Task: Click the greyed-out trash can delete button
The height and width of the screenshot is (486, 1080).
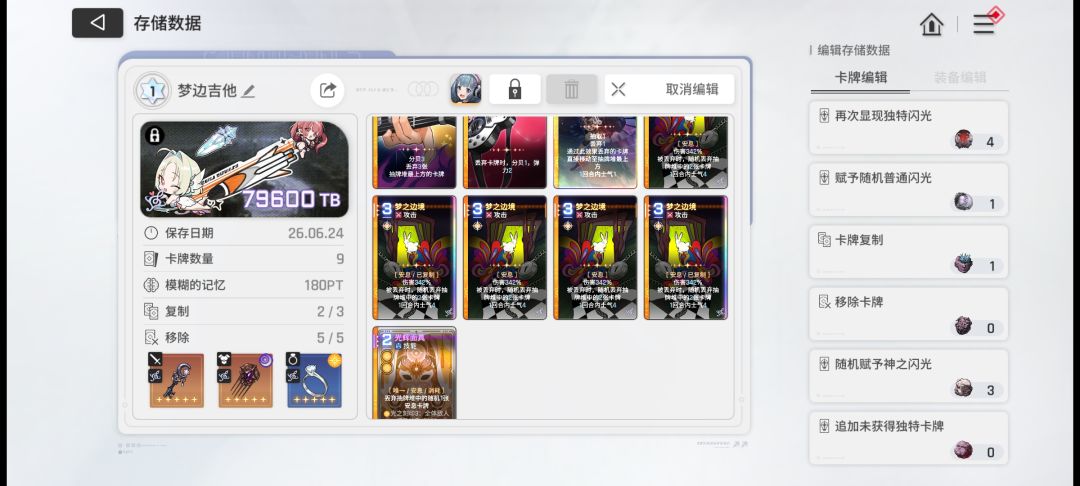Action: pos(571,89)
